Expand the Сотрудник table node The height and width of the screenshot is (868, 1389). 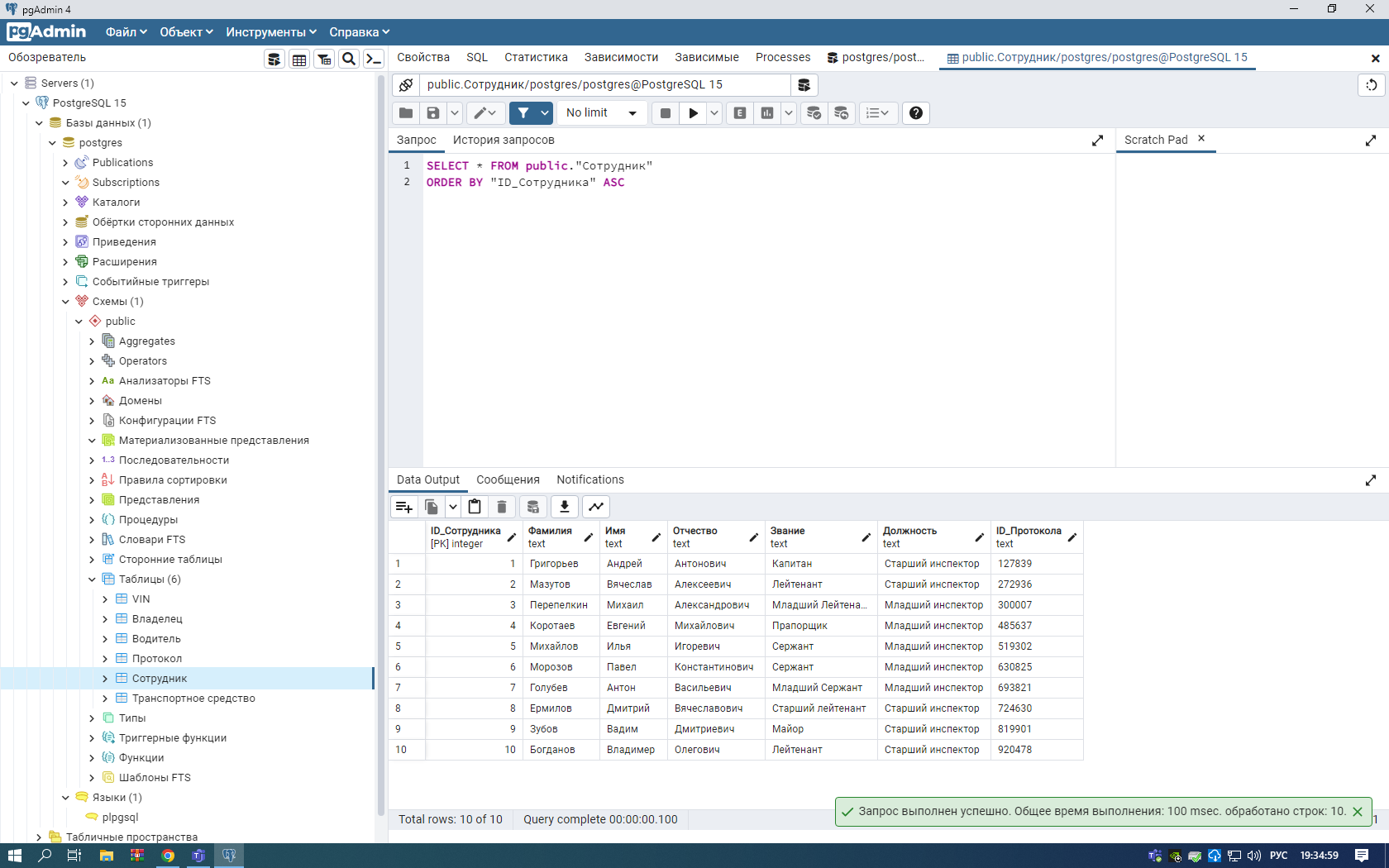click(105, 679)
